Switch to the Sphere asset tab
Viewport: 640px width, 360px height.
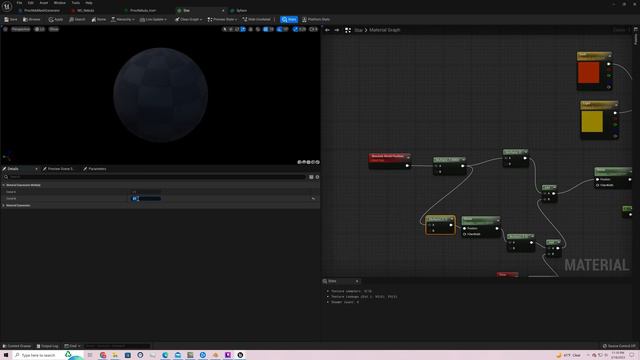coord(241,11)
